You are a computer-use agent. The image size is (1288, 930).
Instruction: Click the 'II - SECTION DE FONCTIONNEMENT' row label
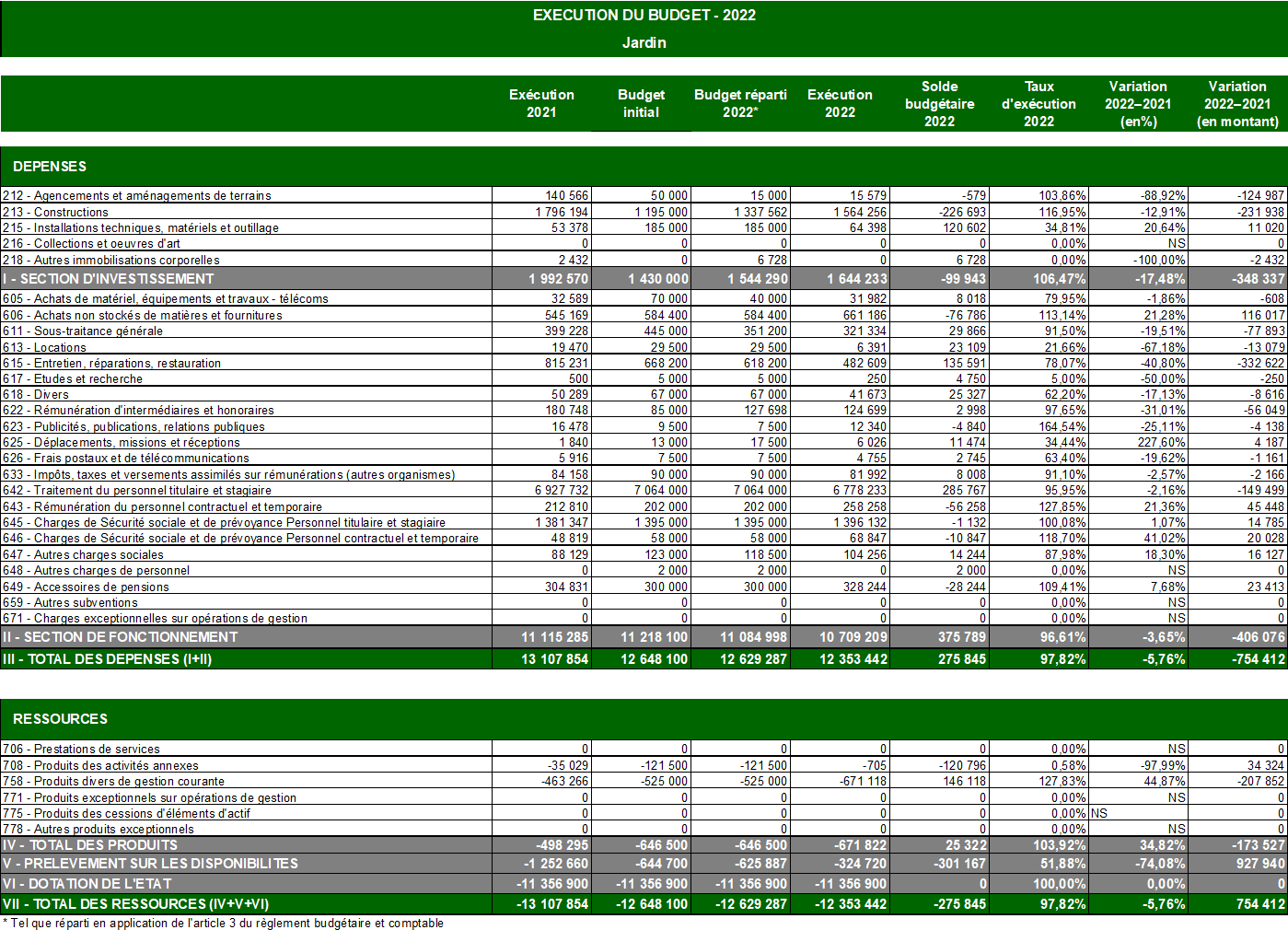pos(120,637)
